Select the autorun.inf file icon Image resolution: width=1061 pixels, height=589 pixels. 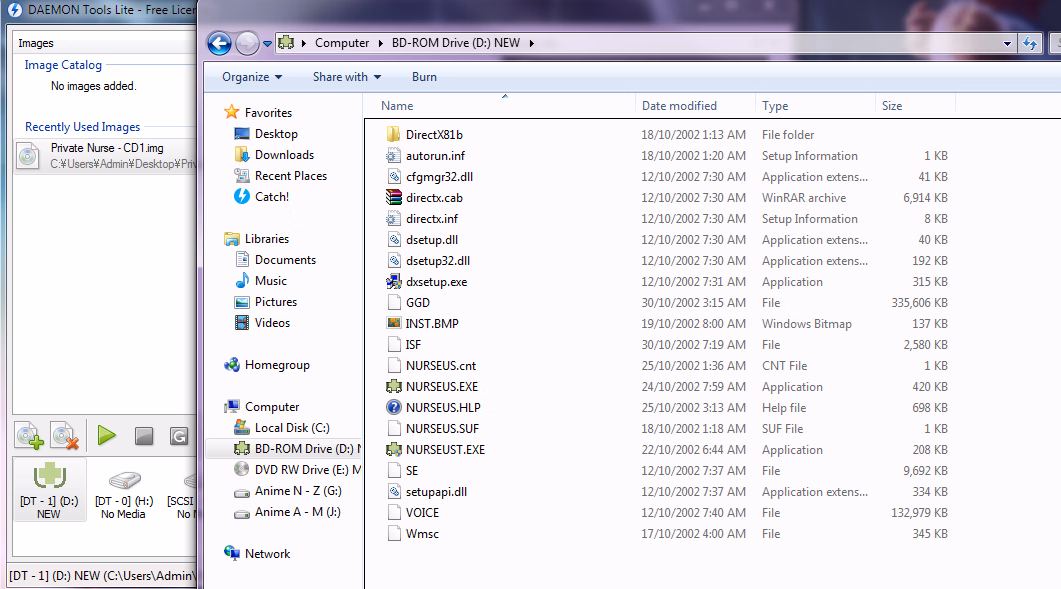pos(394,155)
